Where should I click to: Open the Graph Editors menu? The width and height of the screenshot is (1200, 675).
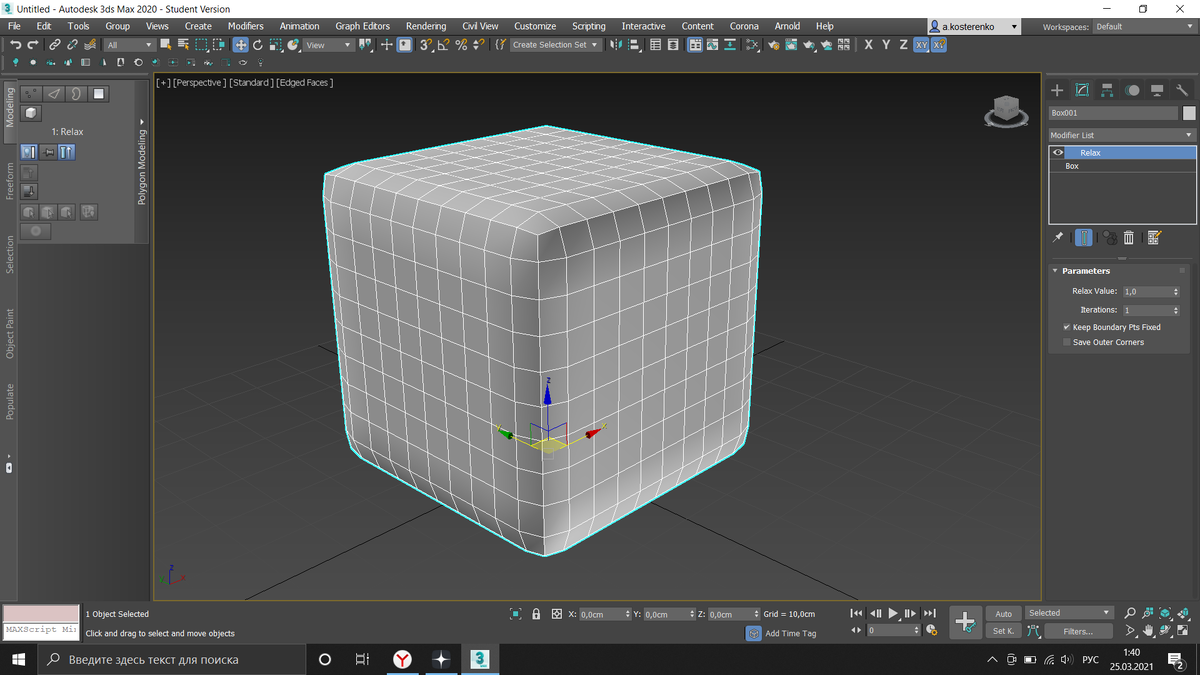pos(362,26)
